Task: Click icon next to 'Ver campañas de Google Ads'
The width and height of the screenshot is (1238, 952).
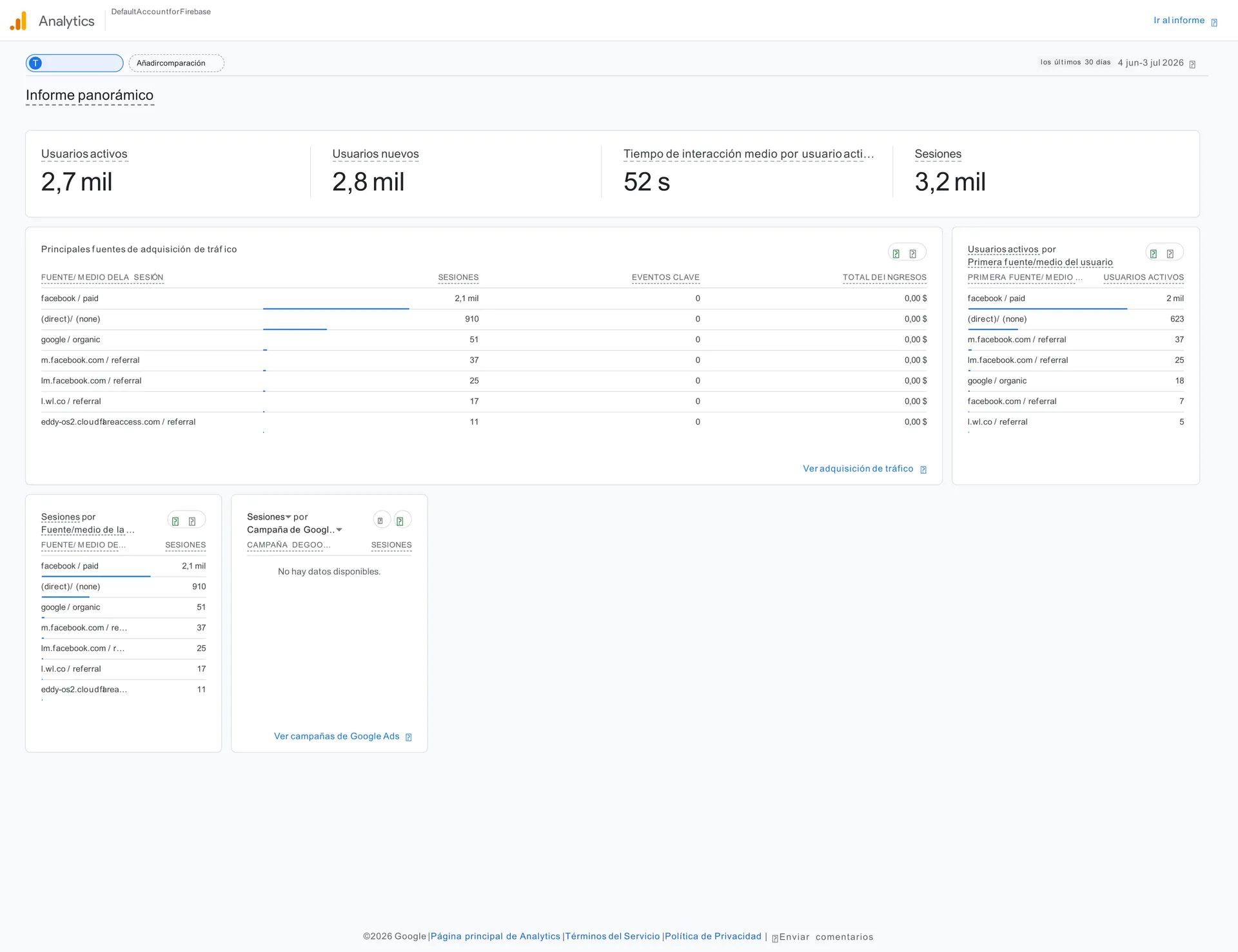Action: [408, 737]
